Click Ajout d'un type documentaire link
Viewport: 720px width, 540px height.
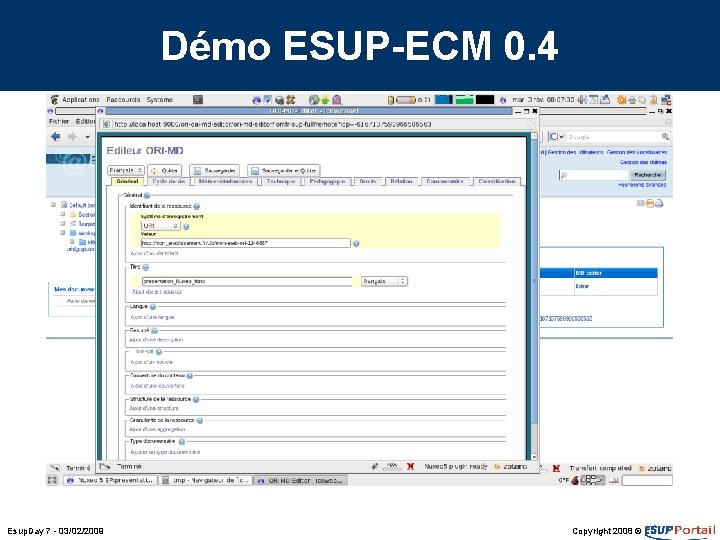[x=165, y=452]
